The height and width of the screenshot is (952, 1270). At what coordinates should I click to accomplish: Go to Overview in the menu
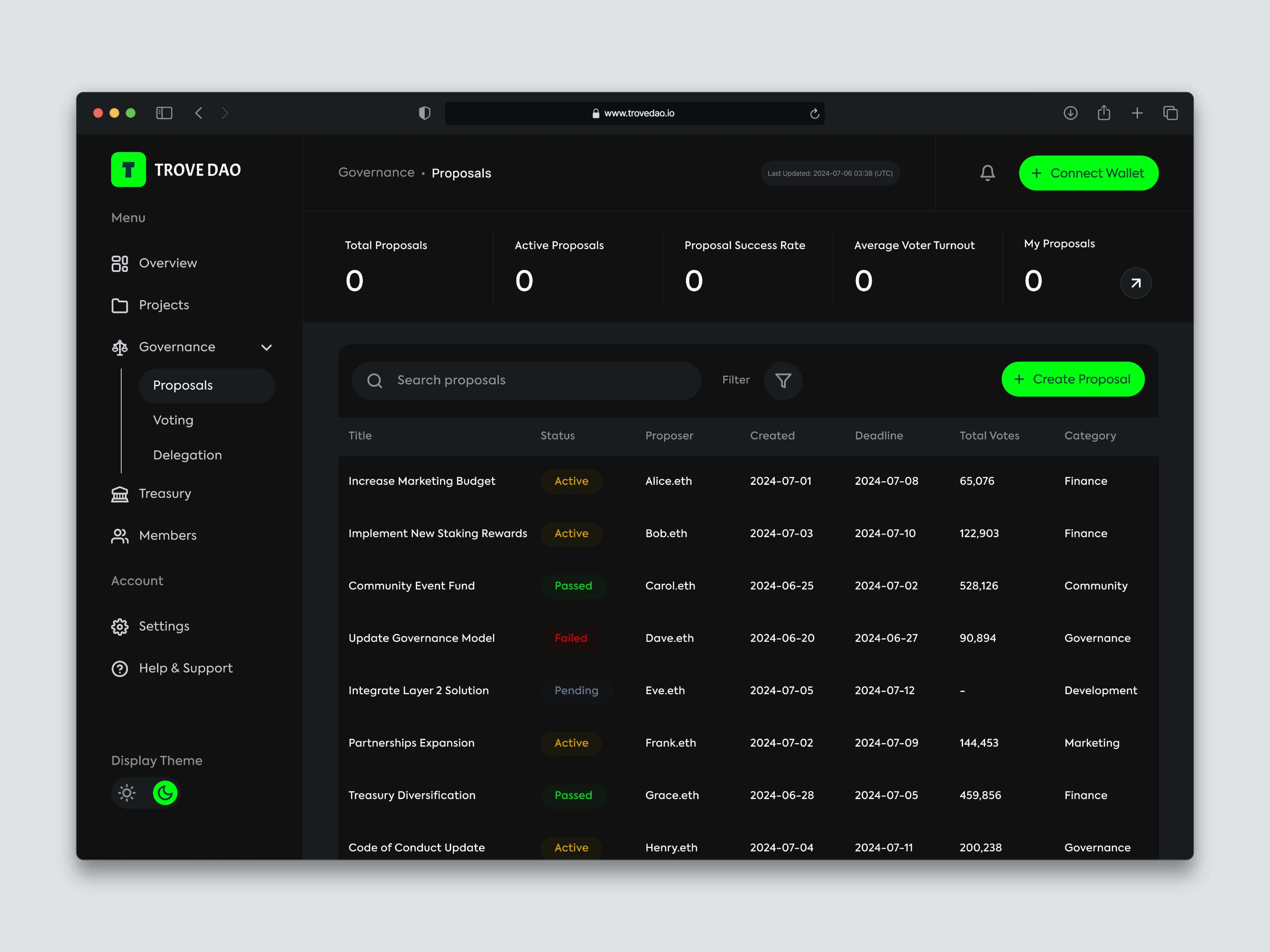pos(168,264)
